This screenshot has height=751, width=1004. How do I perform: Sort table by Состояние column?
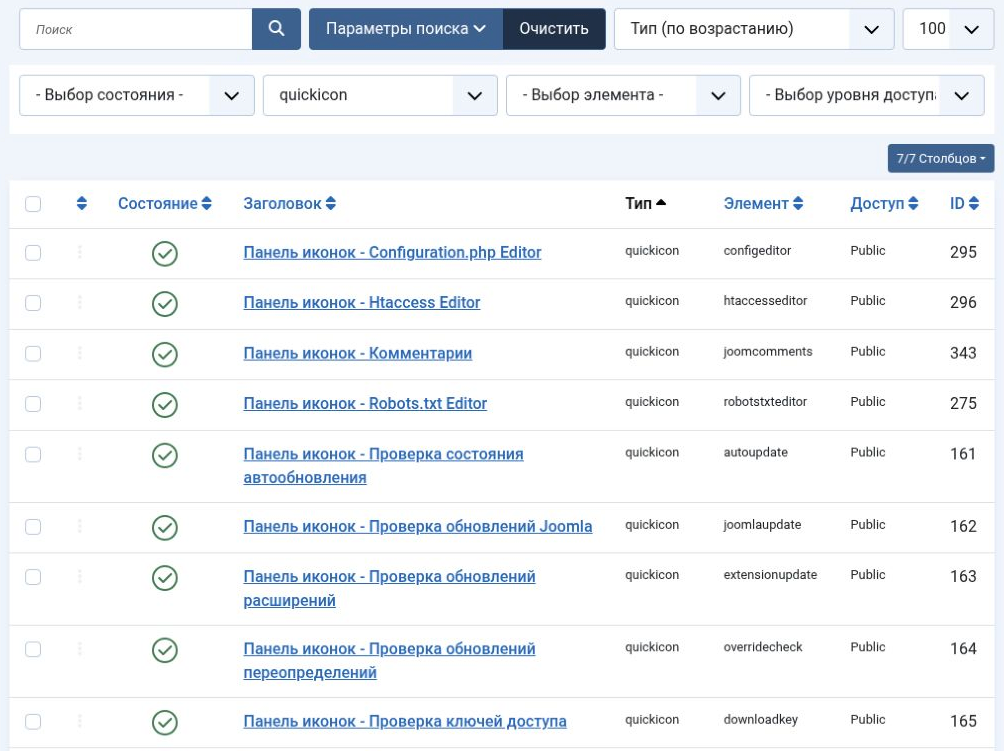(x=165, y=204)
